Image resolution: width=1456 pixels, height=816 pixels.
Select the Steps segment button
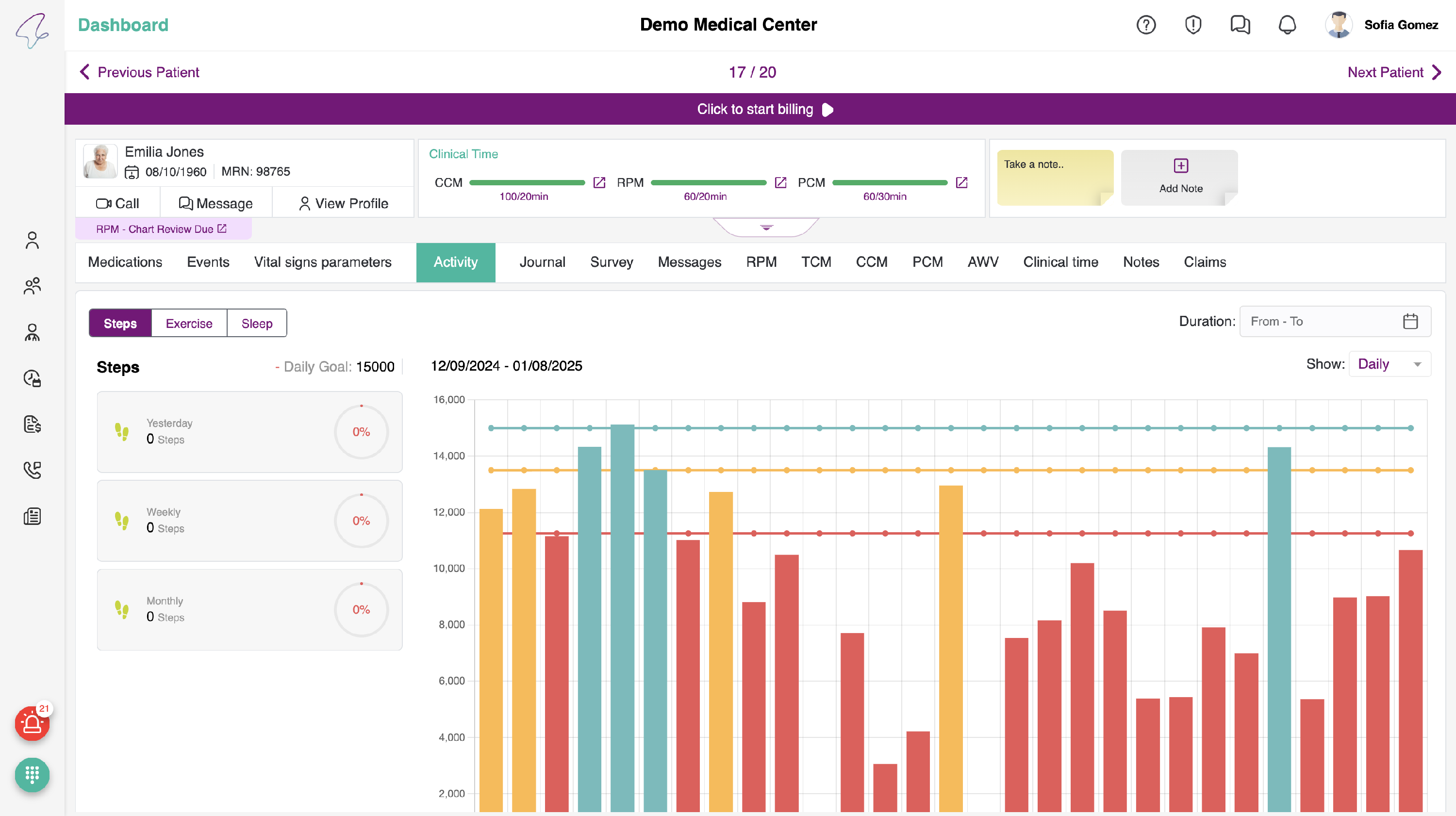point(120,323)
